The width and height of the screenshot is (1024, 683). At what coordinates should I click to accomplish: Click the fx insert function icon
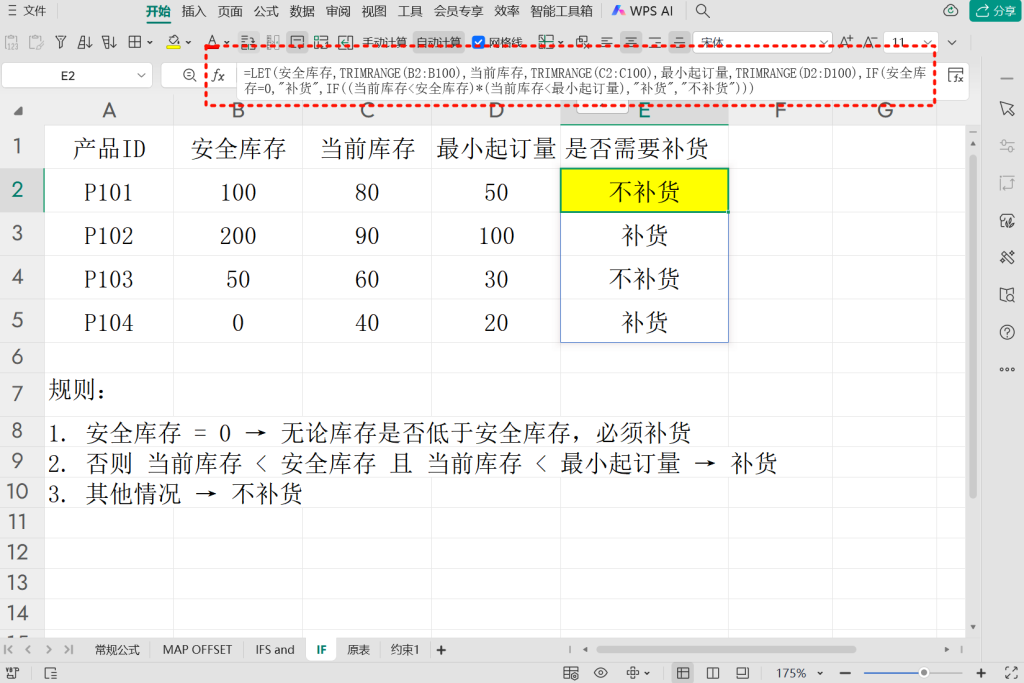click(219, 76)
